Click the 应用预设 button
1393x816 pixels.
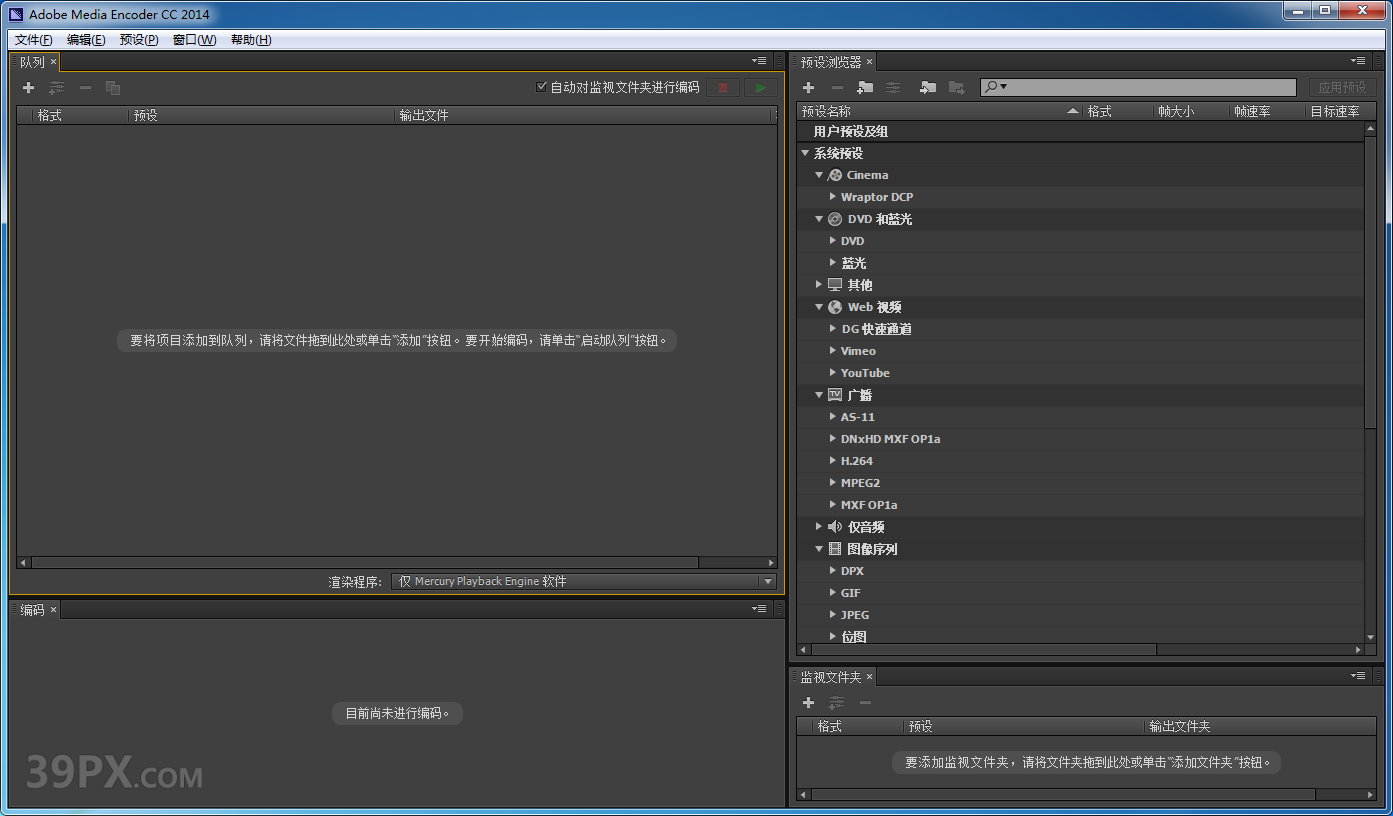(1343, 87)
